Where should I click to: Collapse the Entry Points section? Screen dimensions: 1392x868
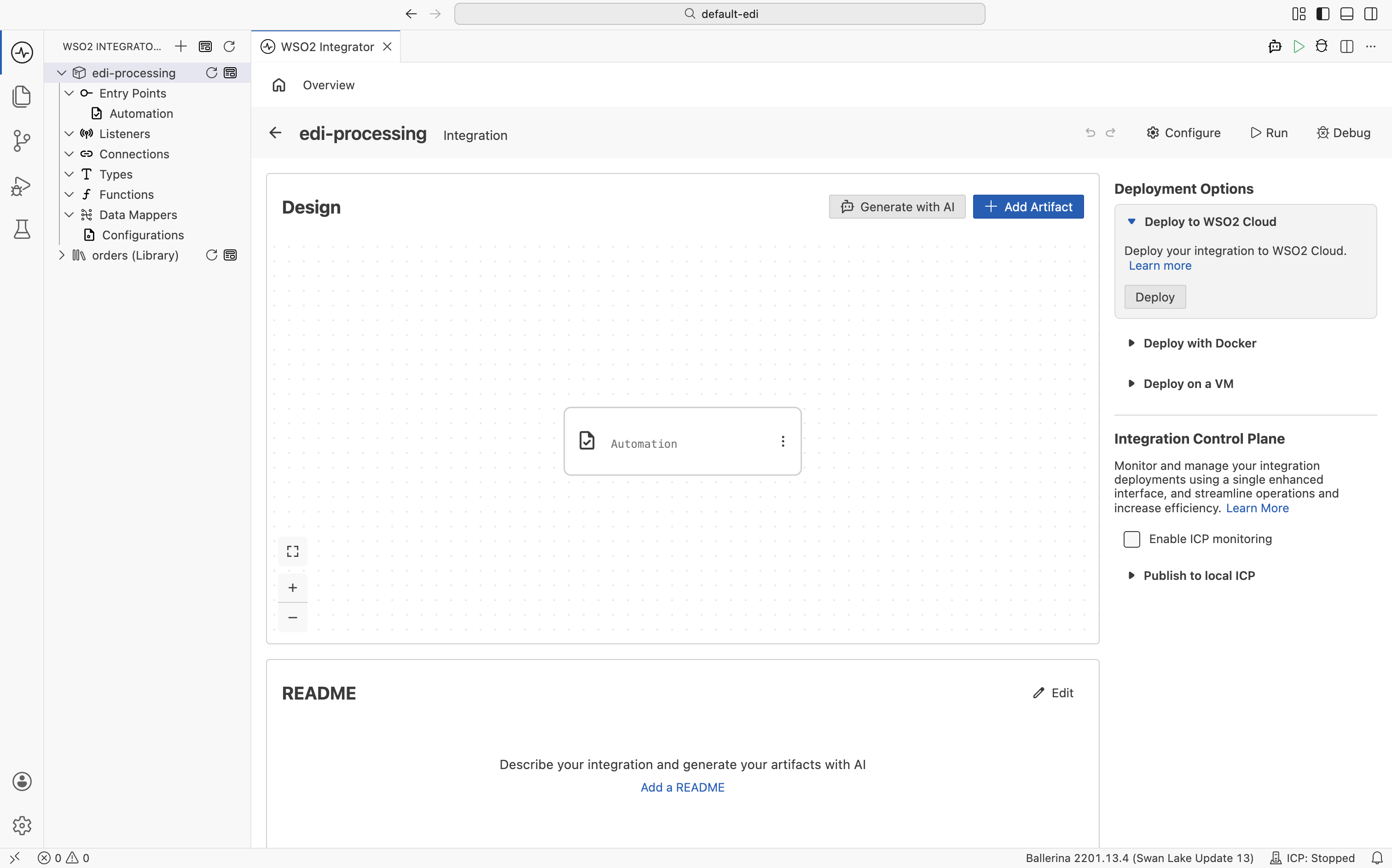pyautogui.click(x=69, y=93)
